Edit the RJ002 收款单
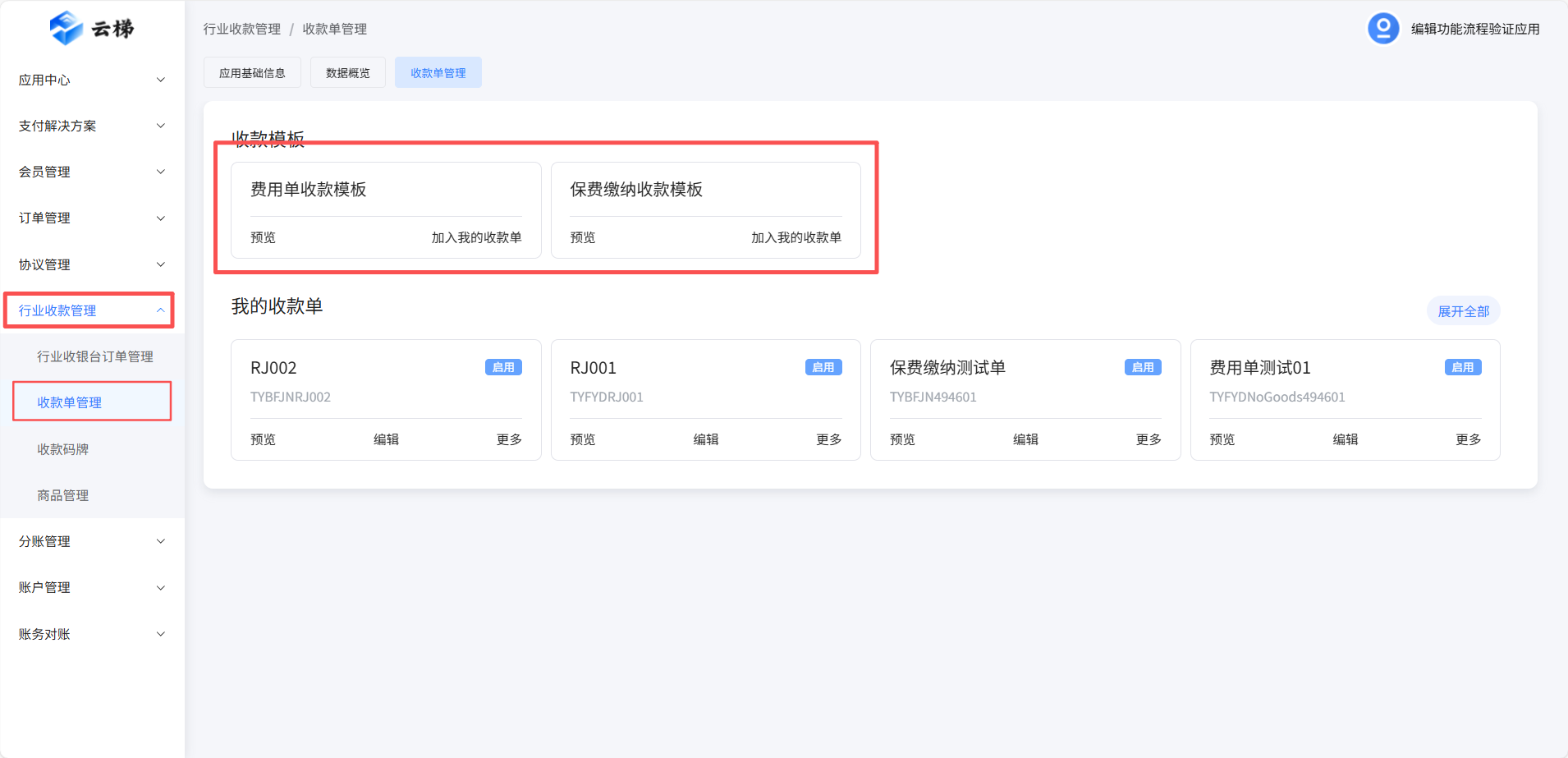The height and width of the screenshot is (758, 1568). pos(386,439)
